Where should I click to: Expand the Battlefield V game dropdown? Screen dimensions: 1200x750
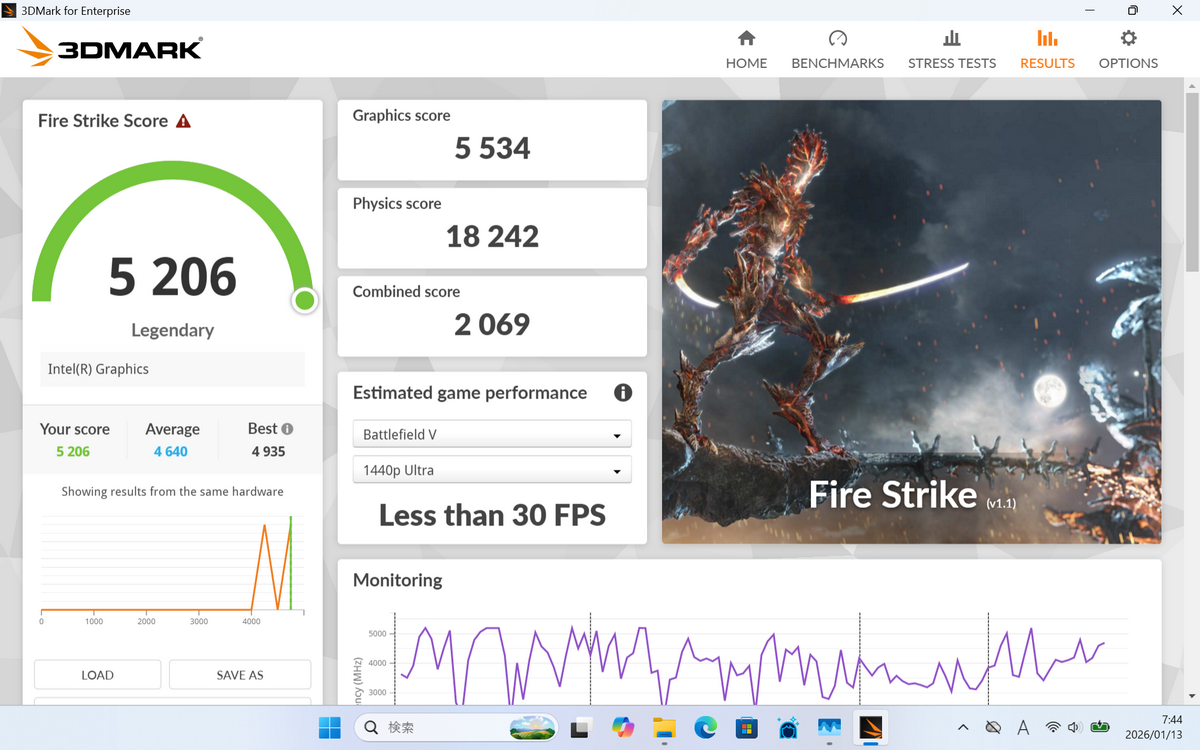[492, 435]
